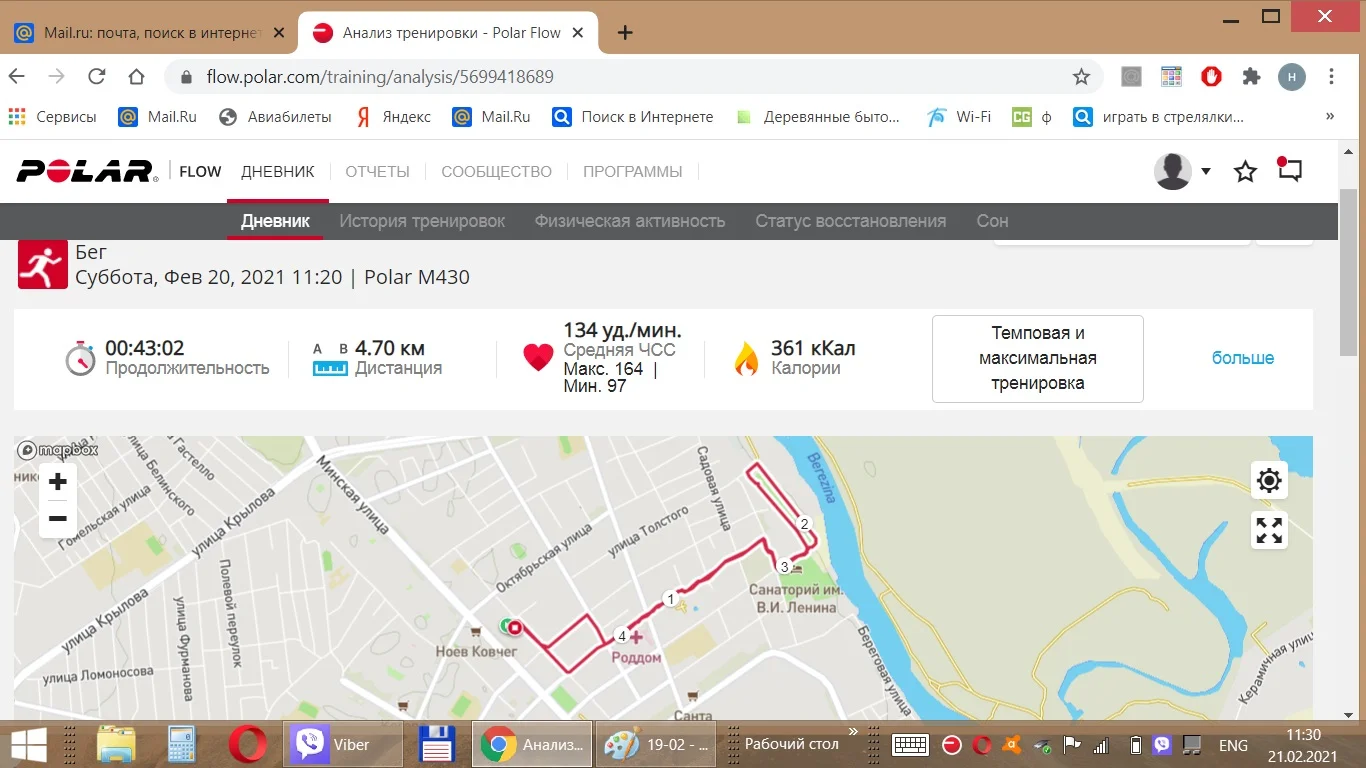Go to the browser home page
Image resolution: width=1366 pixels, height=768 pixels.
pos(137,77)
